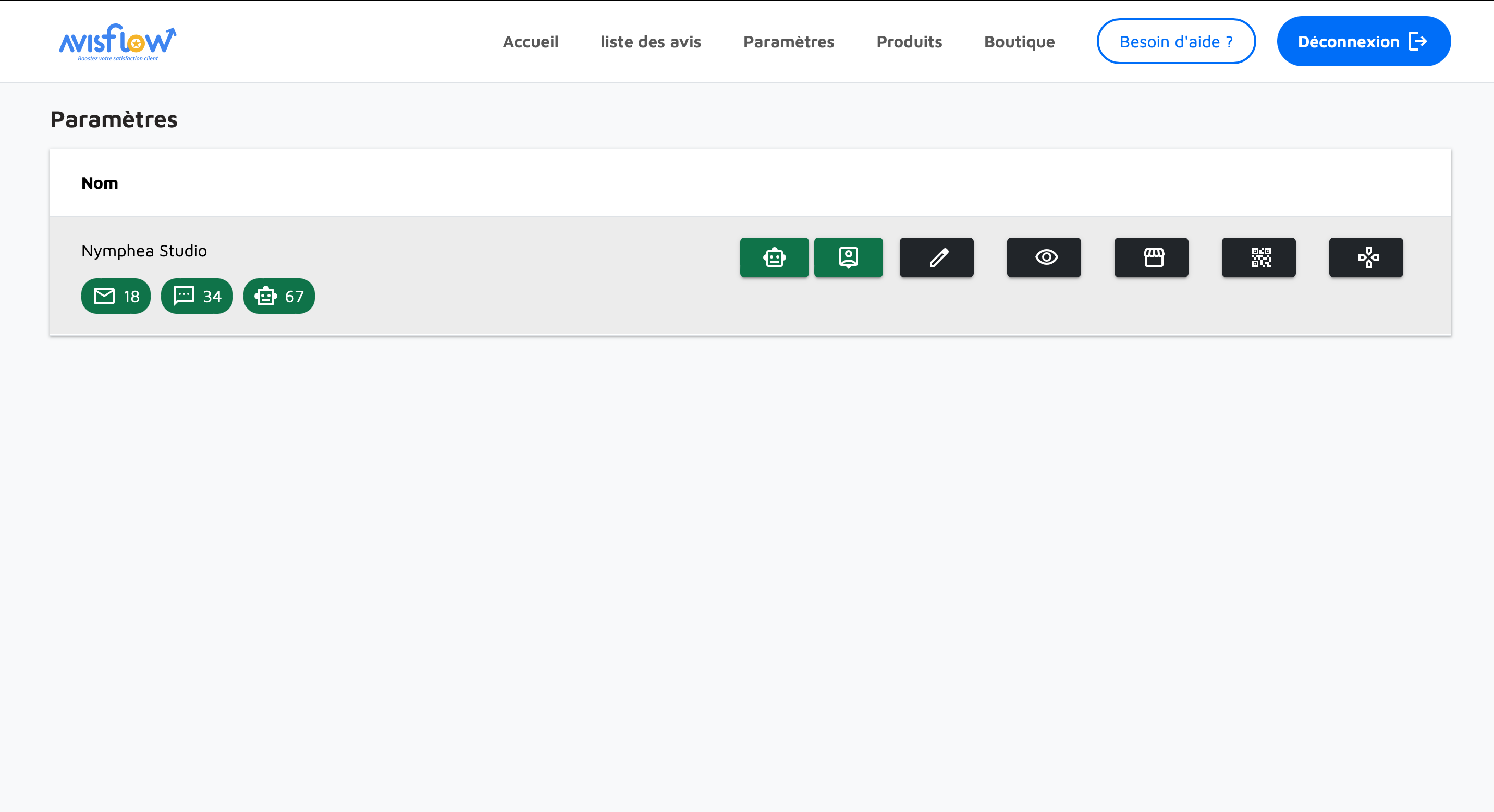This screenshot has width=1494, height=812.
Task: Click the Besoin d'aide ? button
Action: click(x=1175, y=42)
